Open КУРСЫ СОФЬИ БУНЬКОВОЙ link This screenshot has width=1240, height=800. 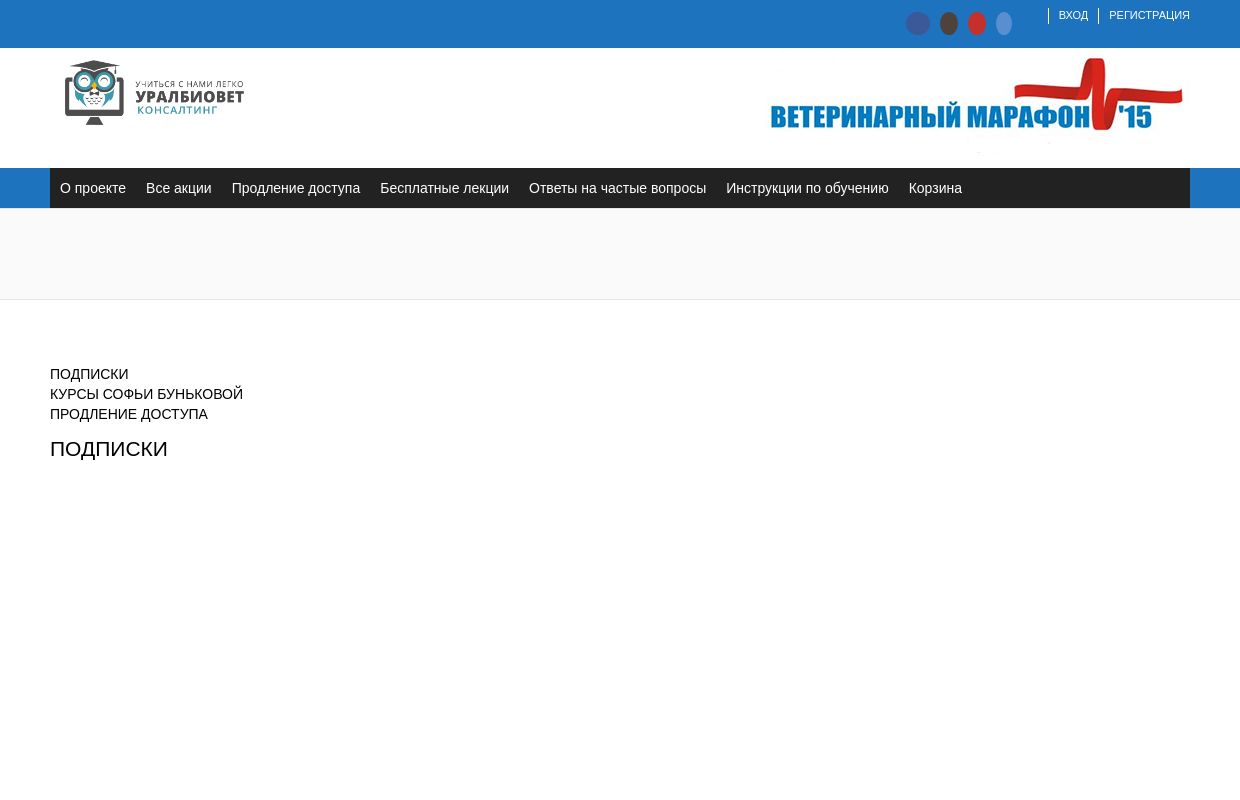pos(146,393)
